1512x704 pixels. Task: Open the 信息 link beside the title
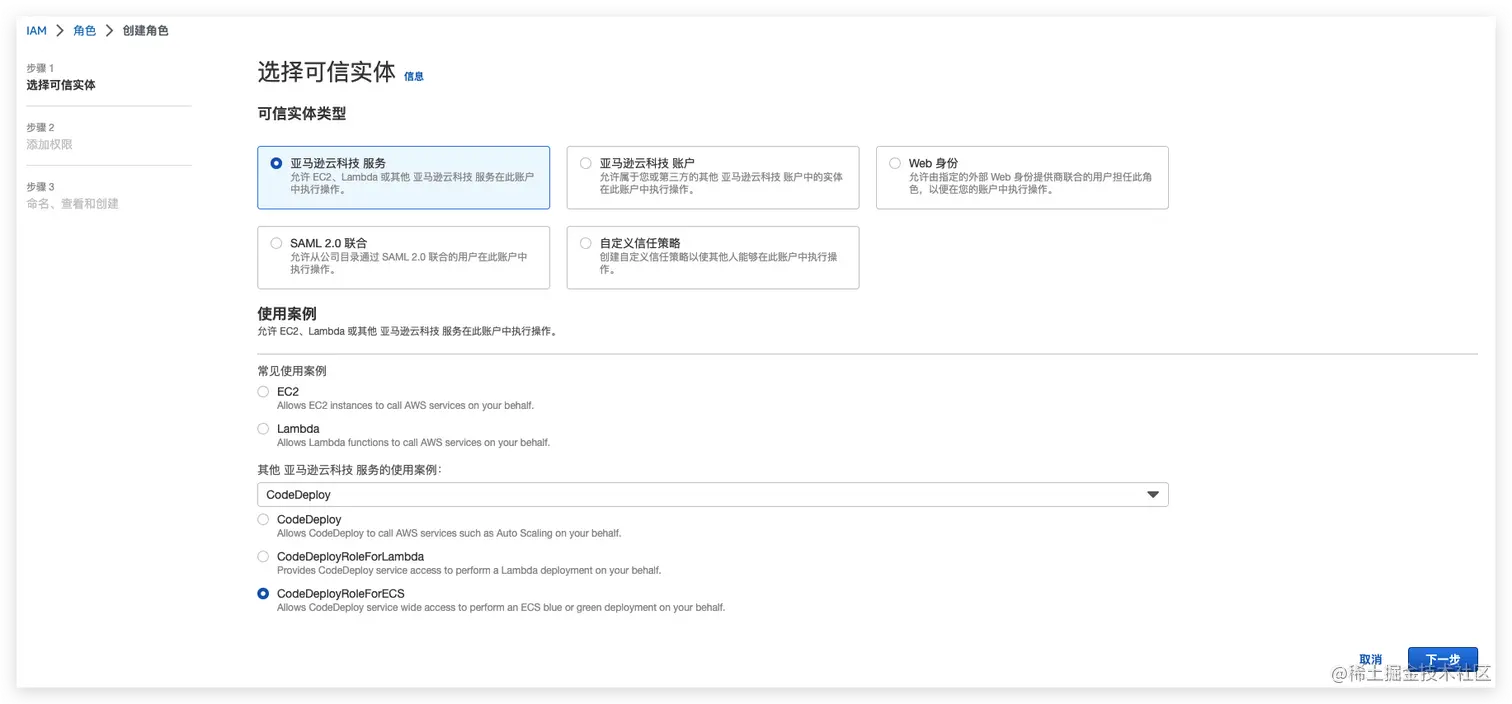point(414,76)
